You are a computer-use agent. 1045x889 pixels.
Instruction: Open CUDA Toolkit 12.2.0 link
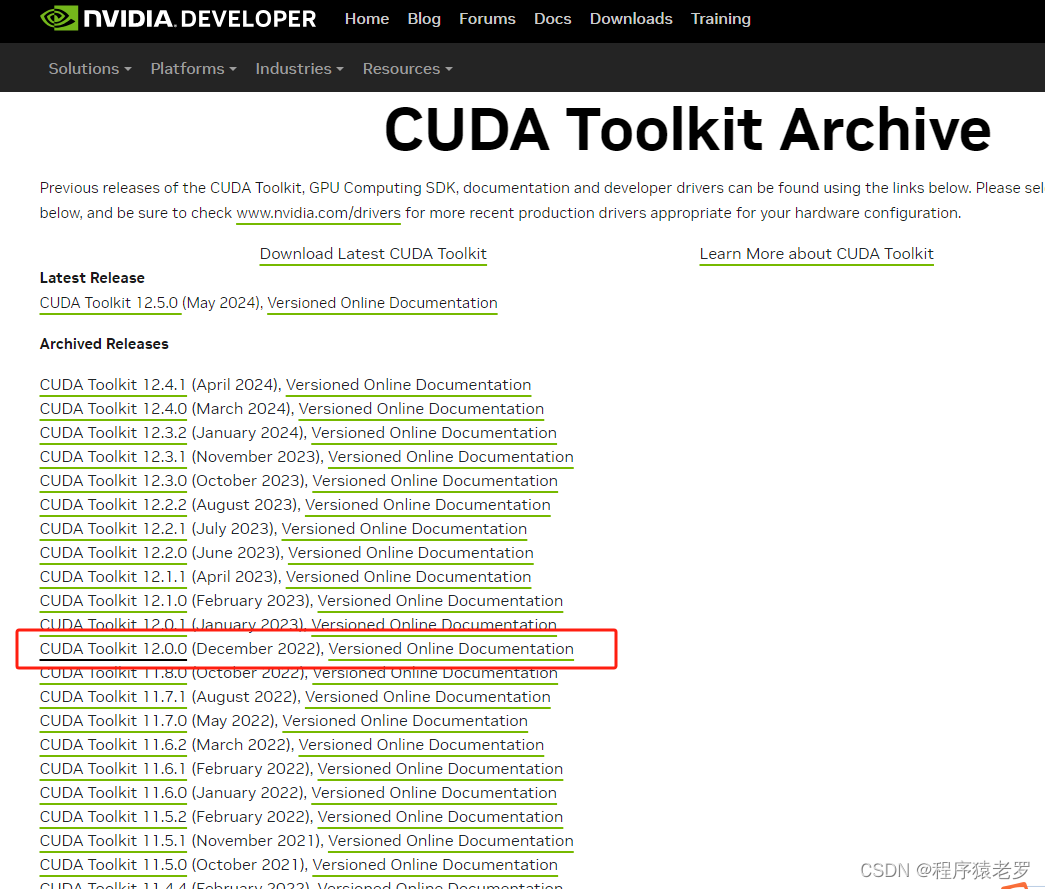click(x=113, y=553)
